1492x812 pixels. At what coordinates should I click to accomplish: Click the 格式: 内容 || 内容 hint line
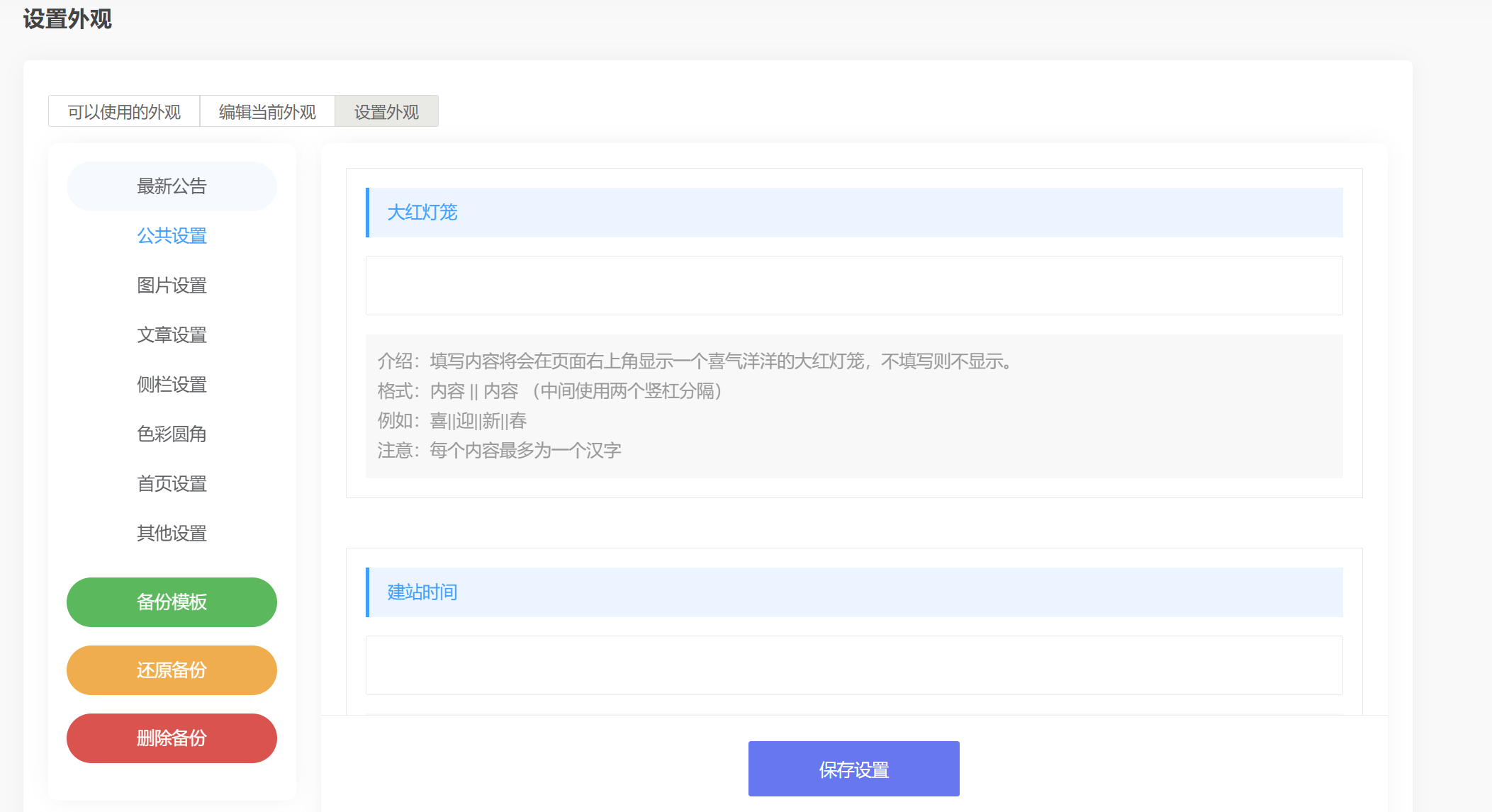pos(550,391)
